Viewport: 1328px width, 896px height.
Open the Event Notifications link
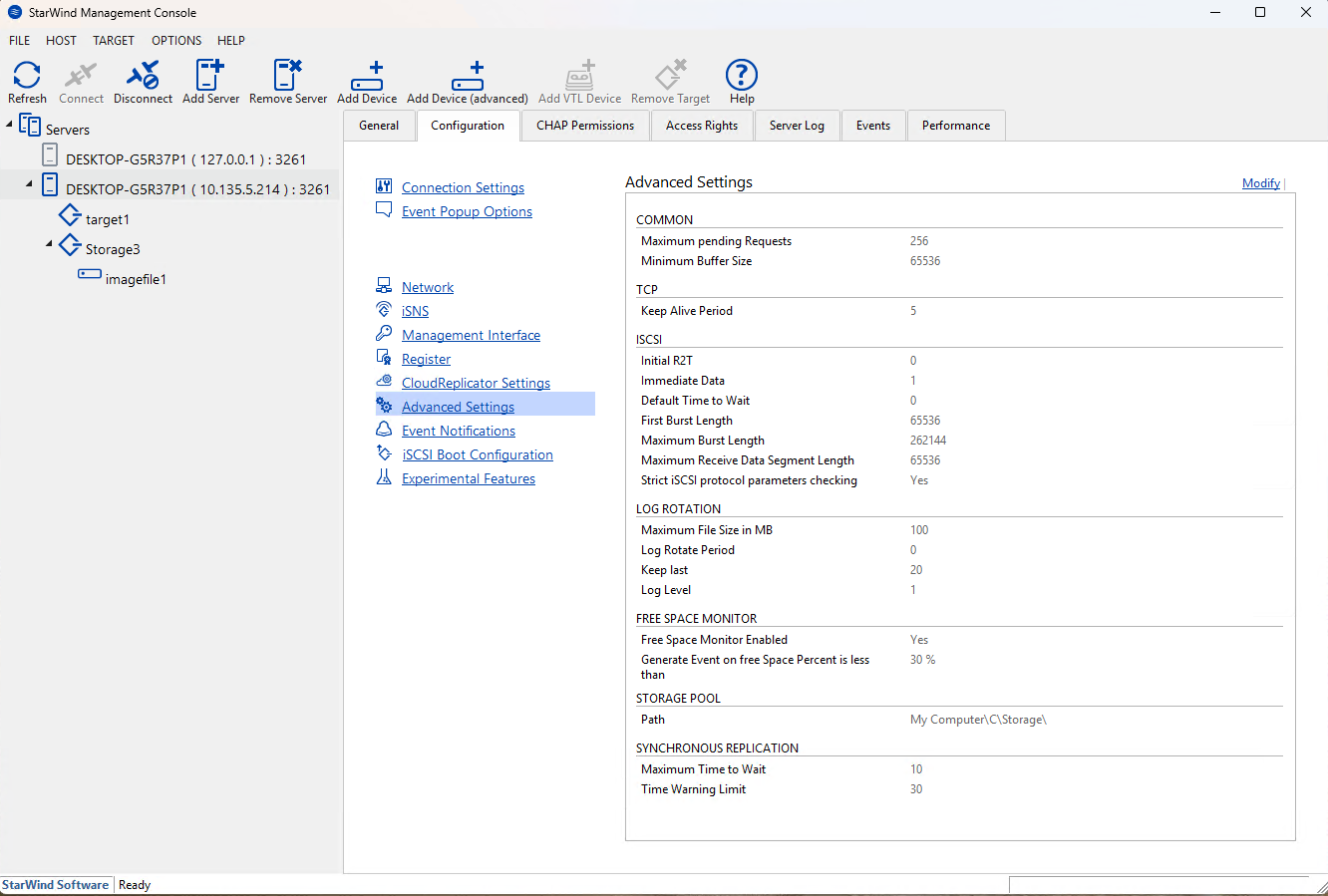pos(459,431)
